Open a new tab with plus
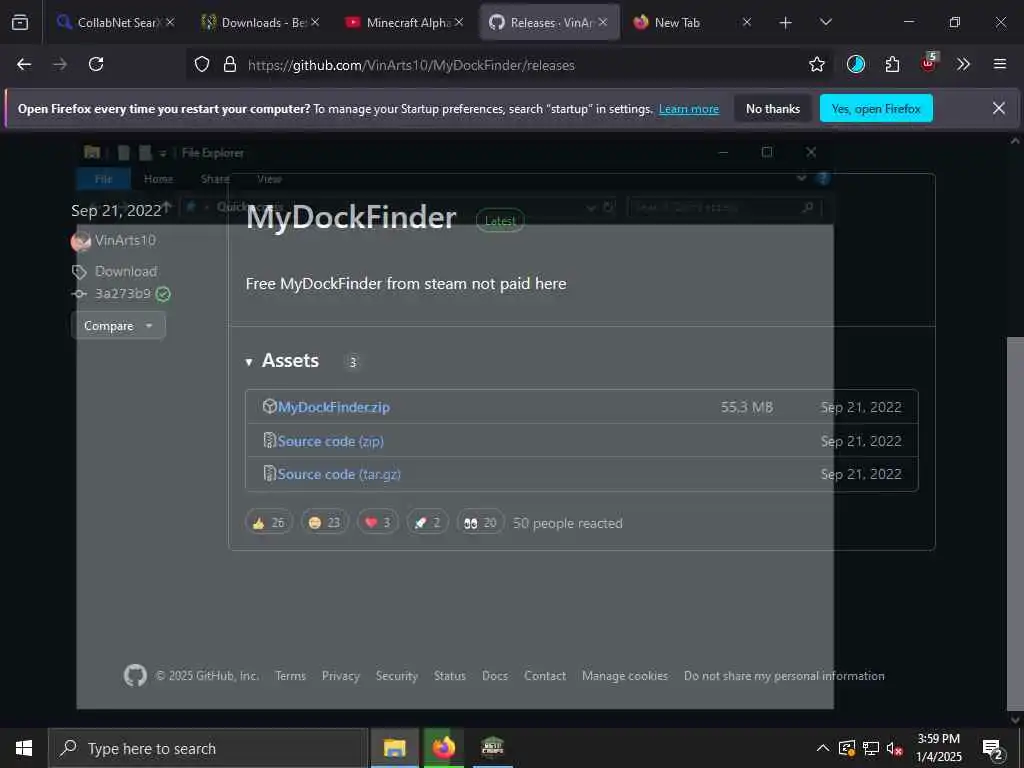This screenshot has width=1024, height=768. point(786,23)
